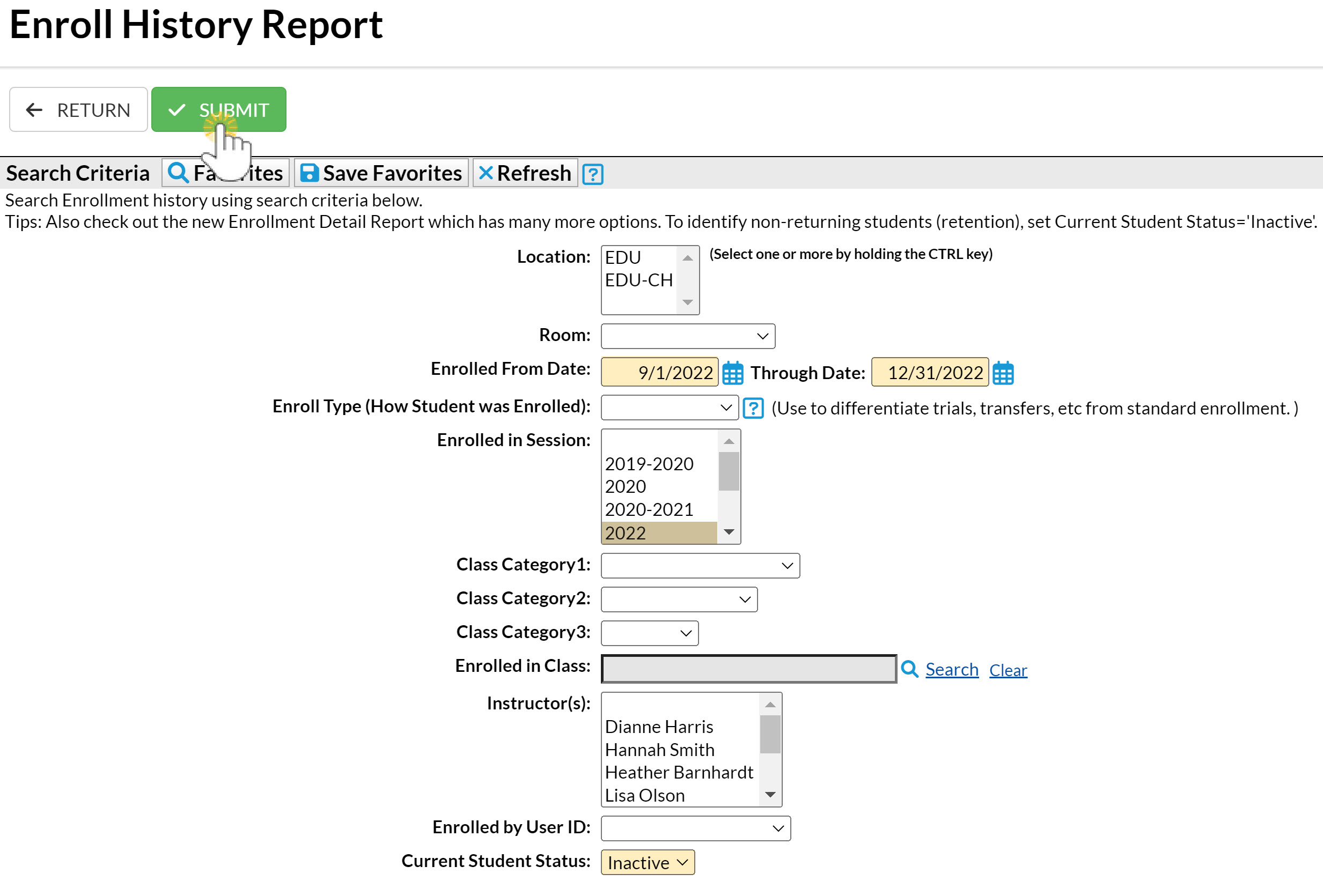The width and height of the screenshot is (1323, 896).
Task: Select EDU-CH in Location list
Action: (x=639, y=280)
